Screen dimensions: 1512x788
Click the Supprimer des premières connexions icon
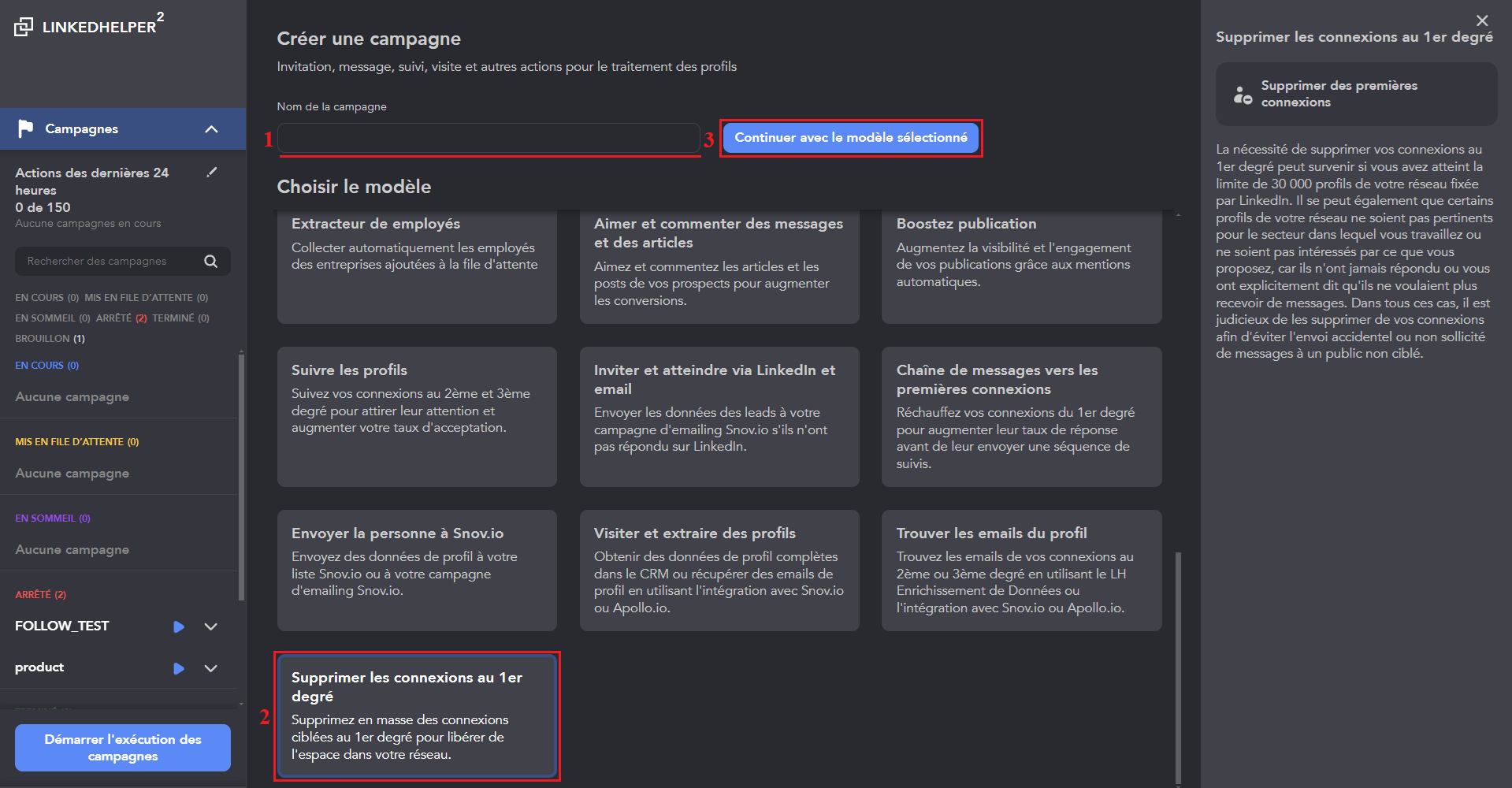tap(1243, 95)
